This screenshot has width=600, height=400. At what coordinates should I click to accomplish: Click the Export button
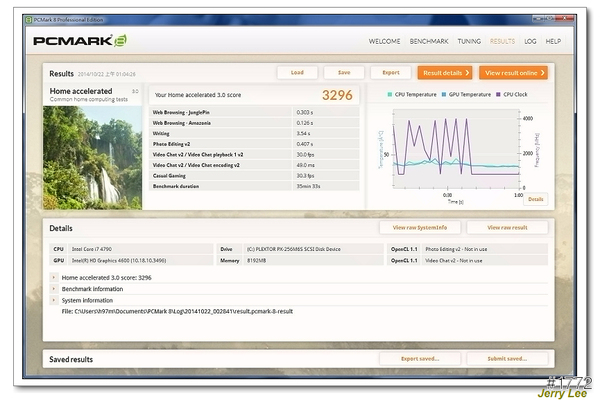tap(391, 73)
